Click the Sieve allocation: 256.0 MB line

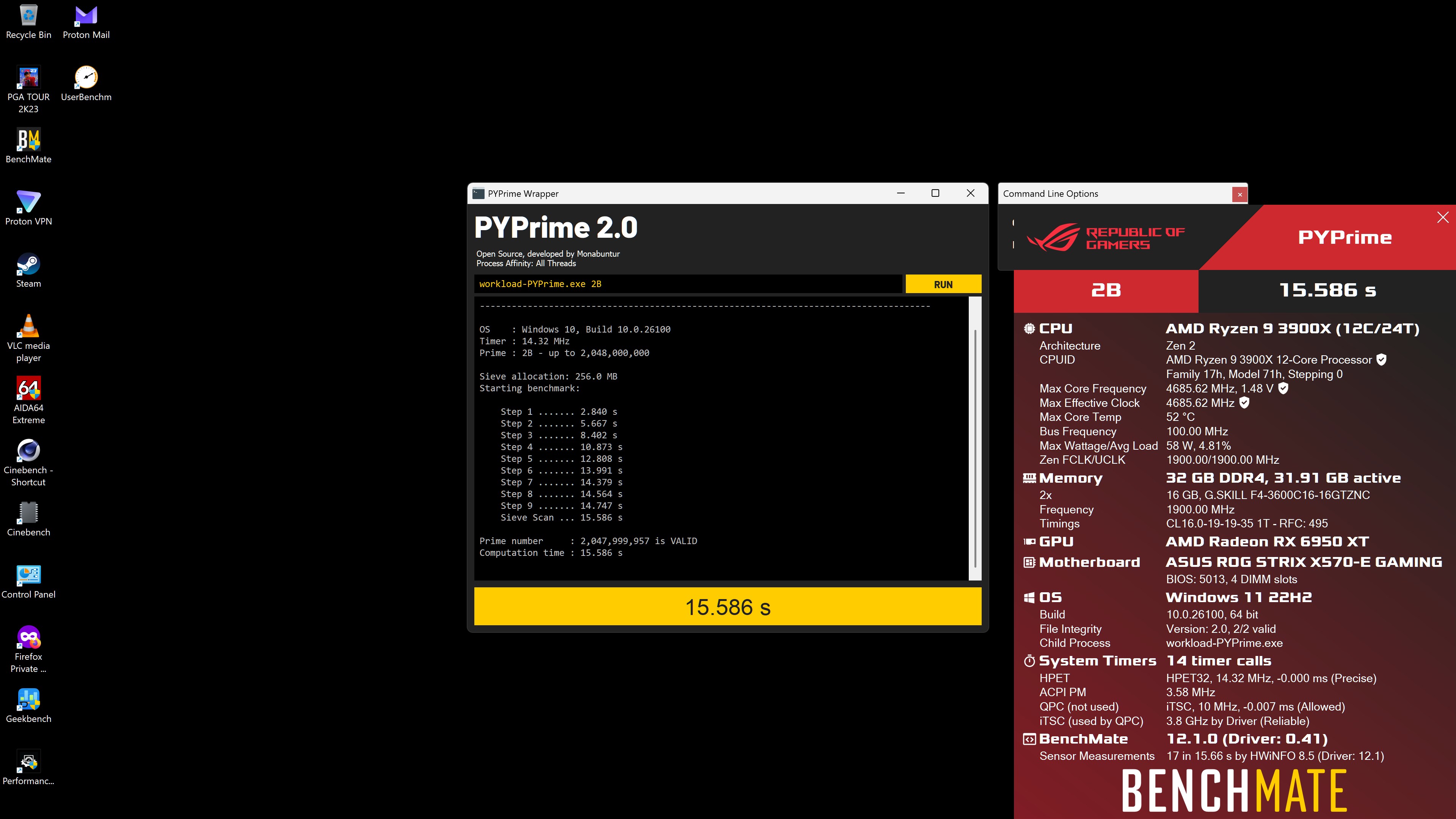coord(548,377)
